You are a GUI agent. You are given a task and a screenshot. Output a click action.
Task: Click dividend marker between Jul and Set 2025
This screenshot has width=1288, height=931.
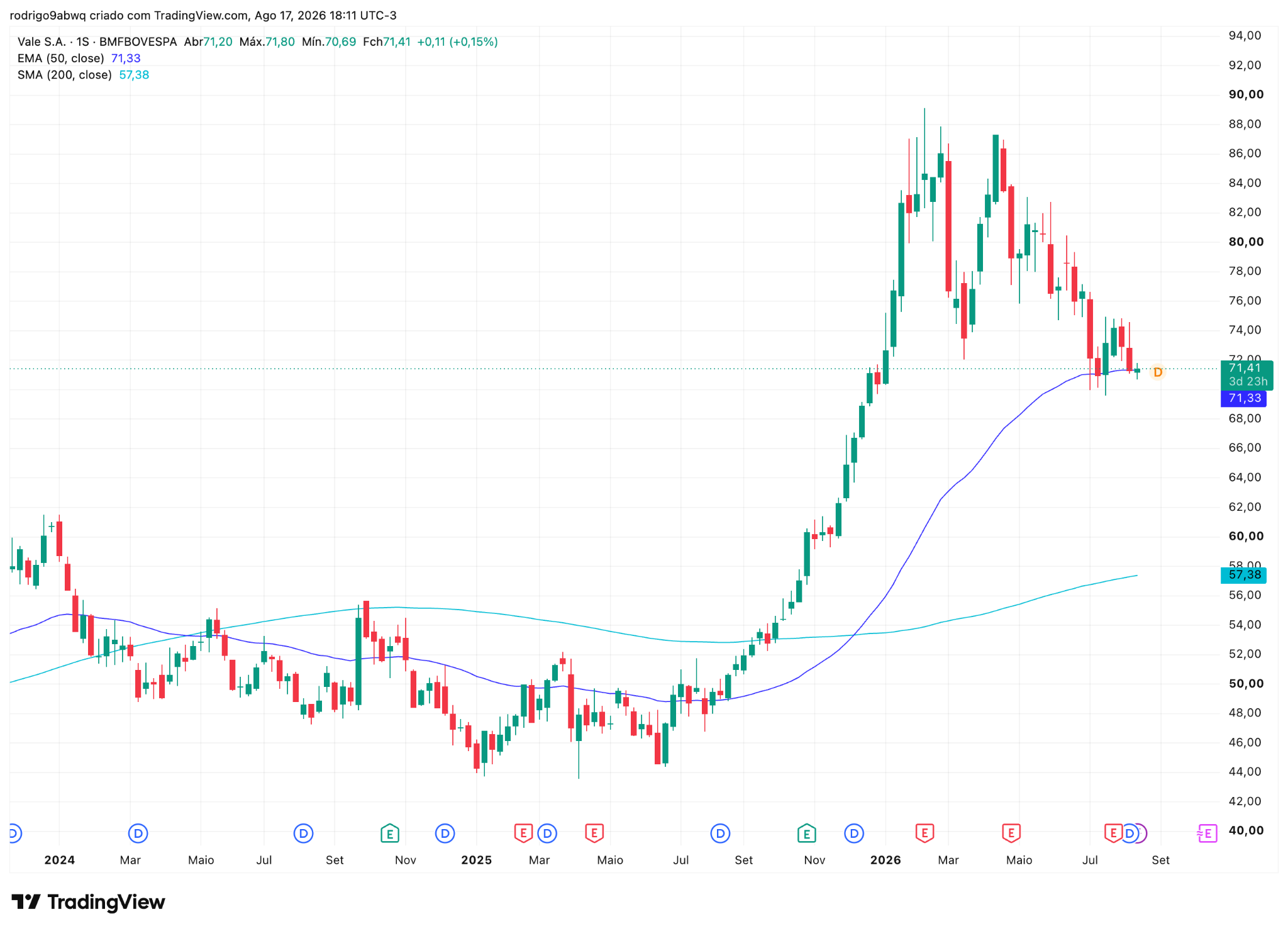[720, 833]
